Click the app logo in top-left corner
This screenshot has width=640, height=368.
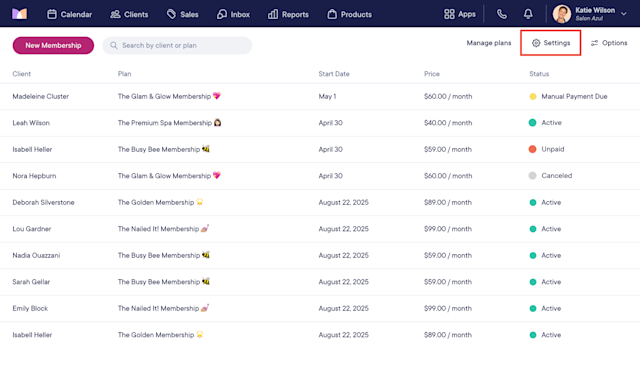tap(19, 14)
